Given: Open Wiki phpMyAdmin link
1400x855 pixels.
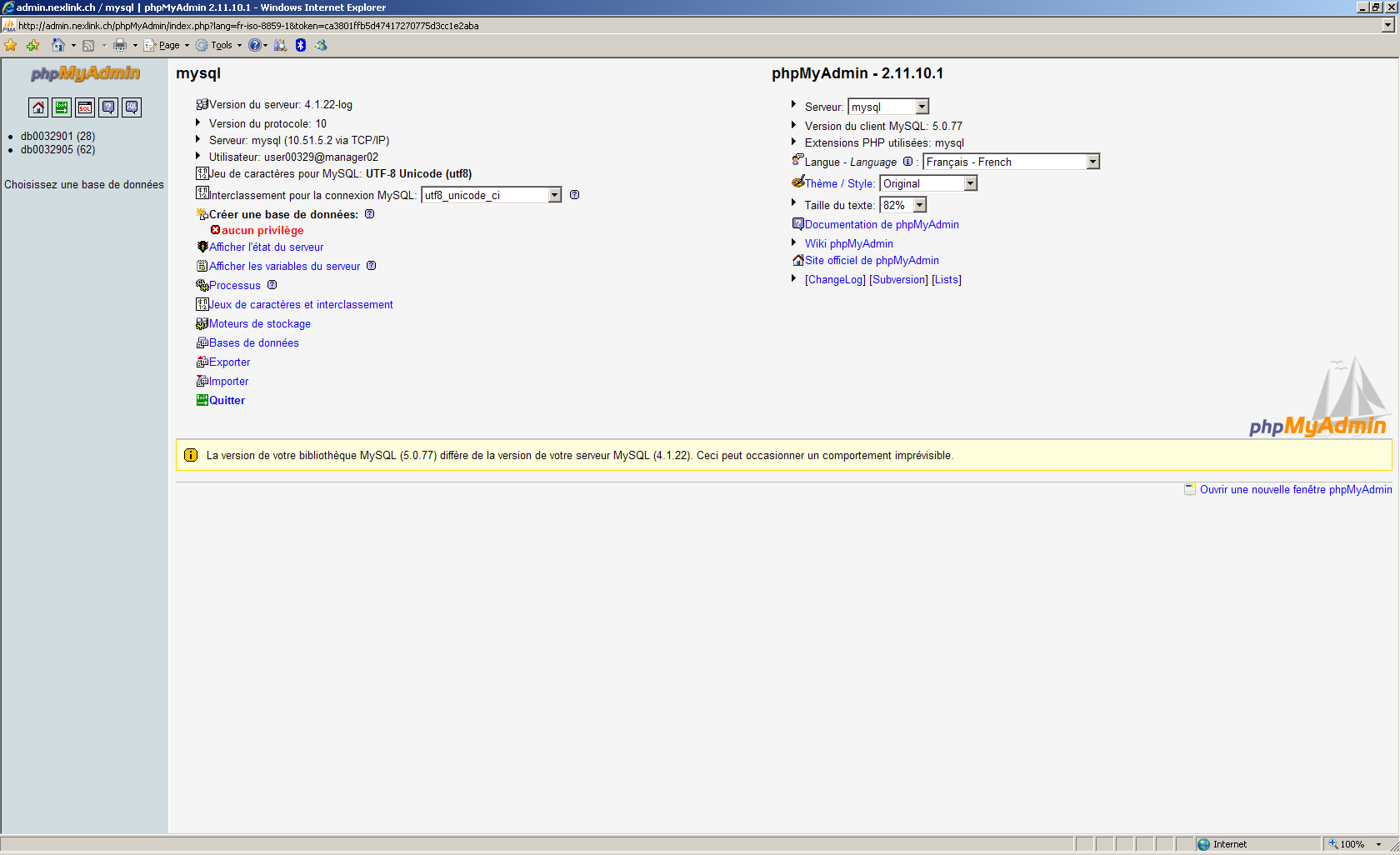Looking at the screenshot, I should click(x=848, y=243).
